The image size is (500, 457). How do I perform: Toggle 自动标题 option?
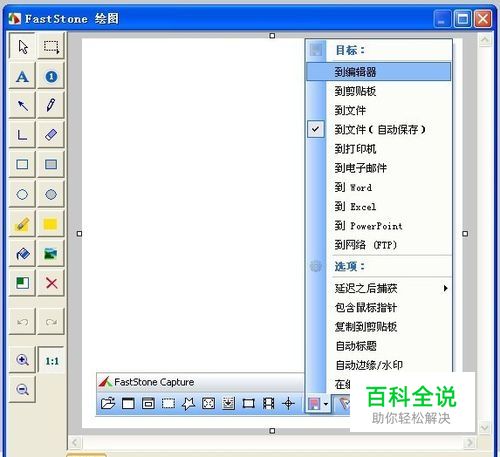click(379, 346)
